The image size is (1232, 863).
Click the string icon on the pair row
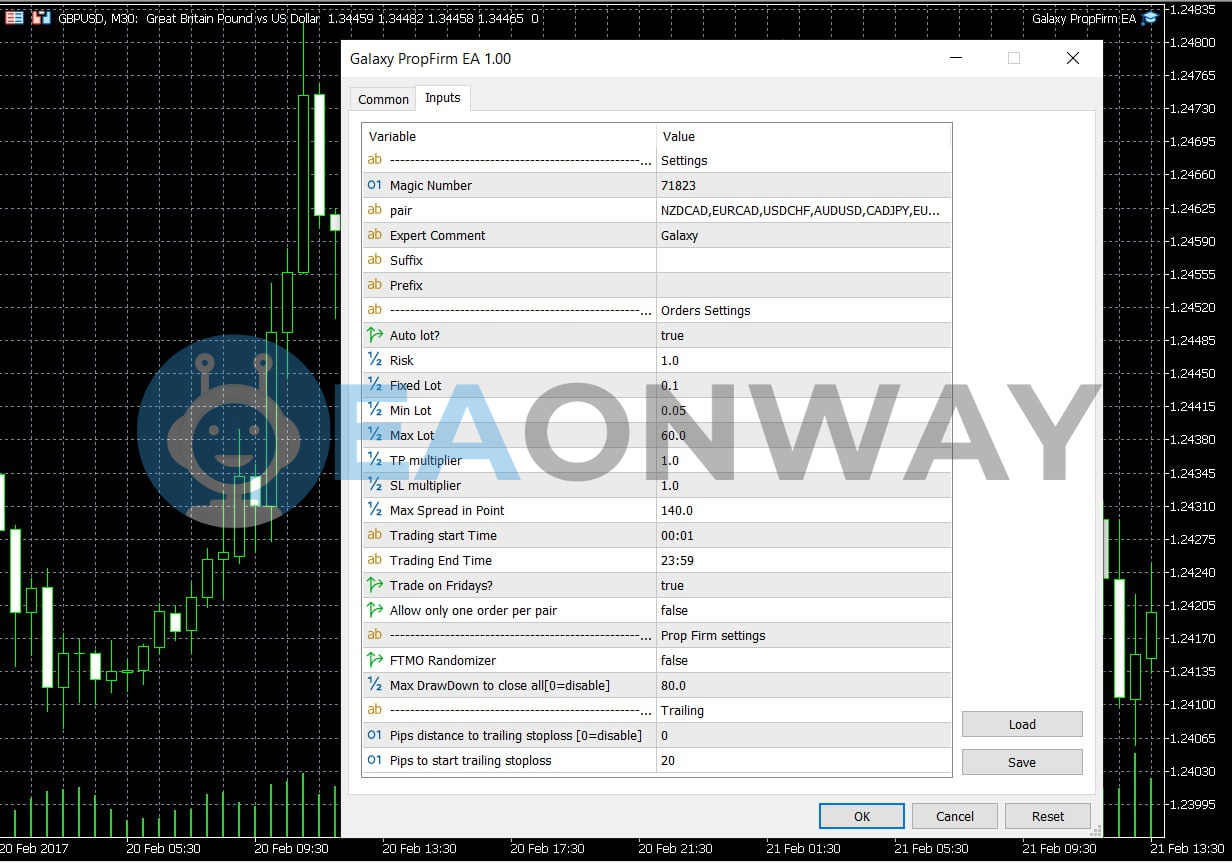[x=375, y=210]
